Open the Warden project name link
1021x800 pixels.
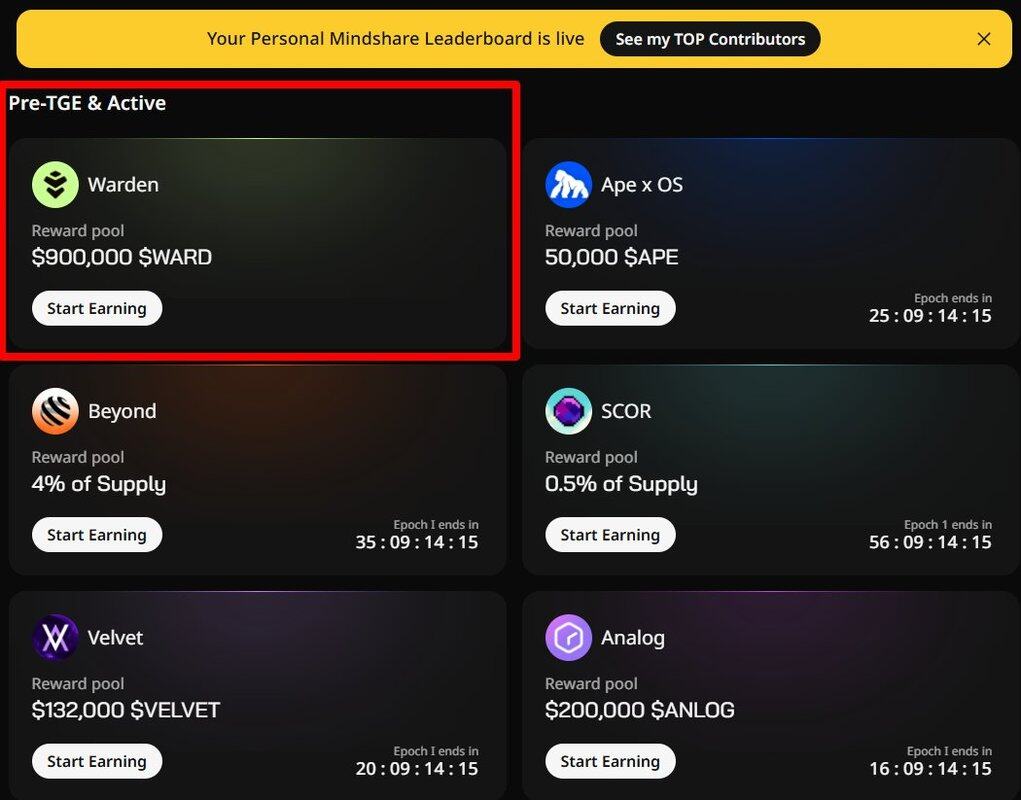[x=123, y=185]
